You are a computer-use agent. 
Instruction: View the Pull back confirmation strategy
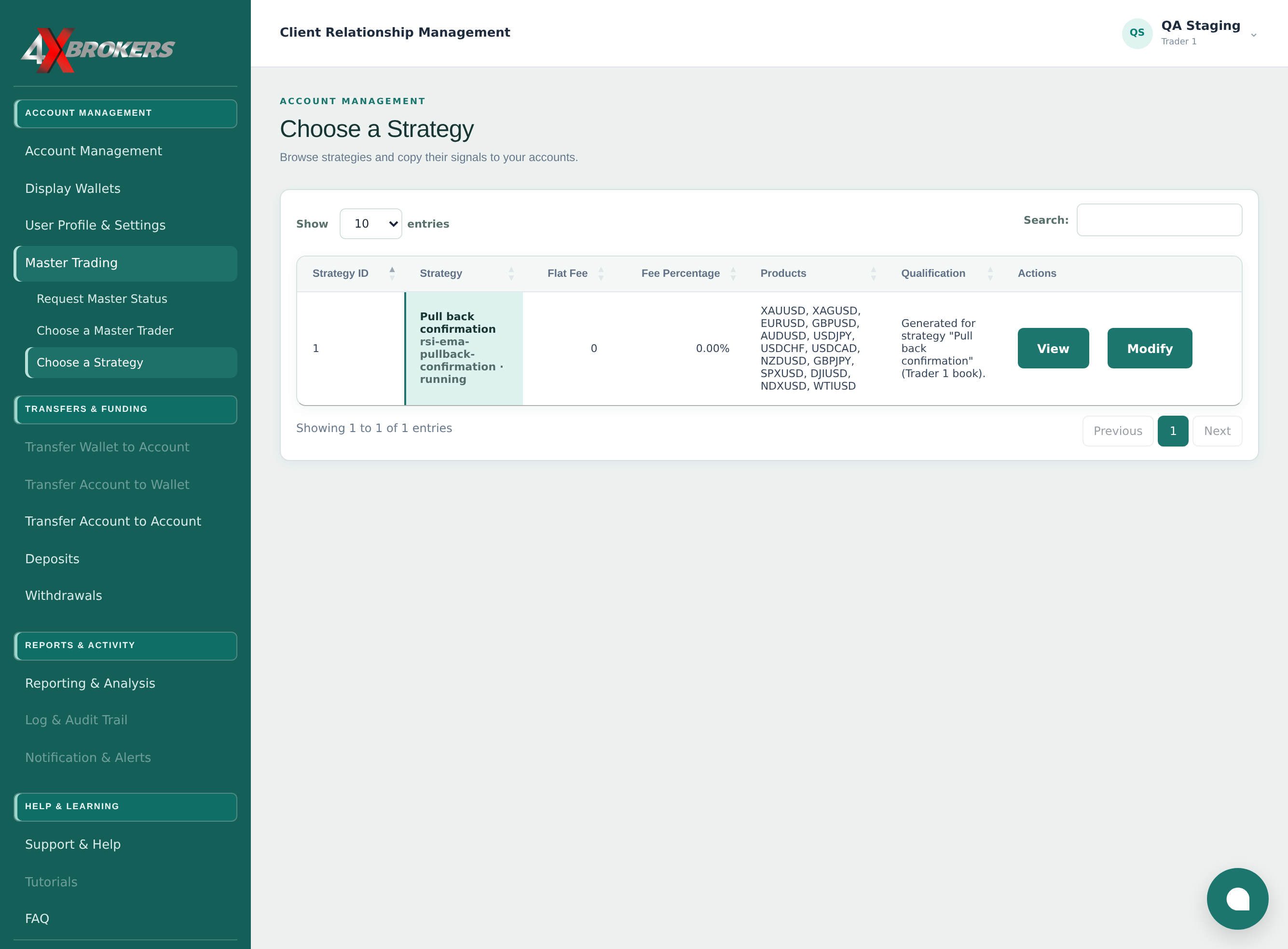[x=1053, y=348]
